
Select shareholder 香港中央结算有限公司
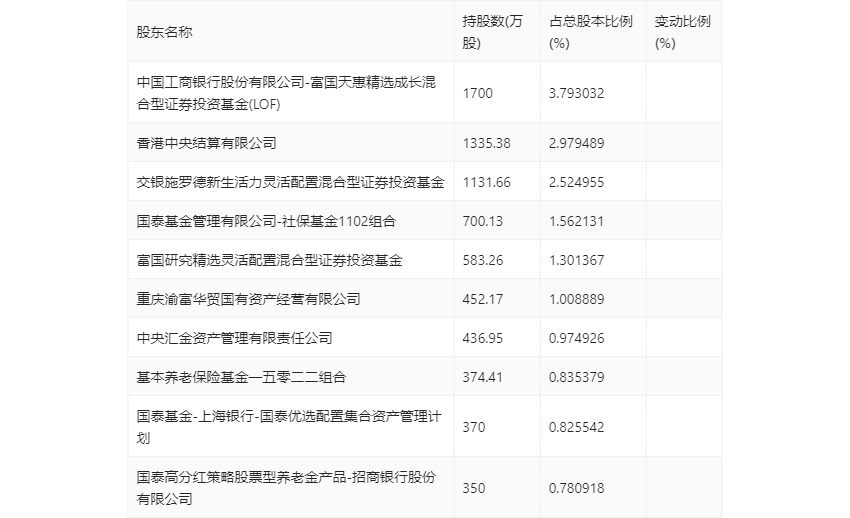click(x=207, y=143)
